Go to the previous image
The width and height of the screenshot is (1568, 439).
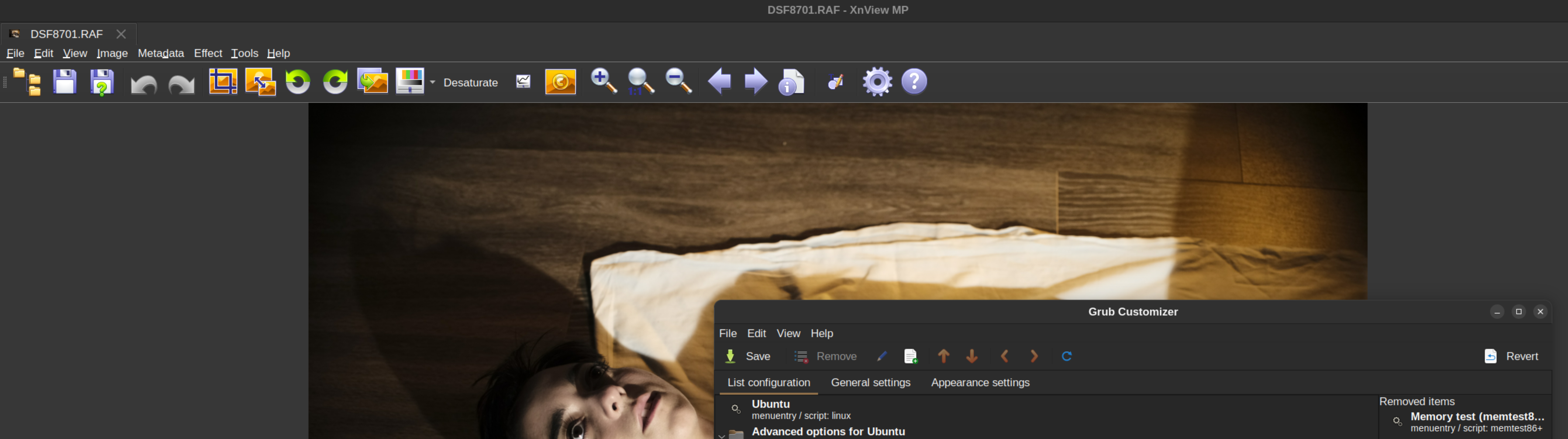(x=719, y=82)
